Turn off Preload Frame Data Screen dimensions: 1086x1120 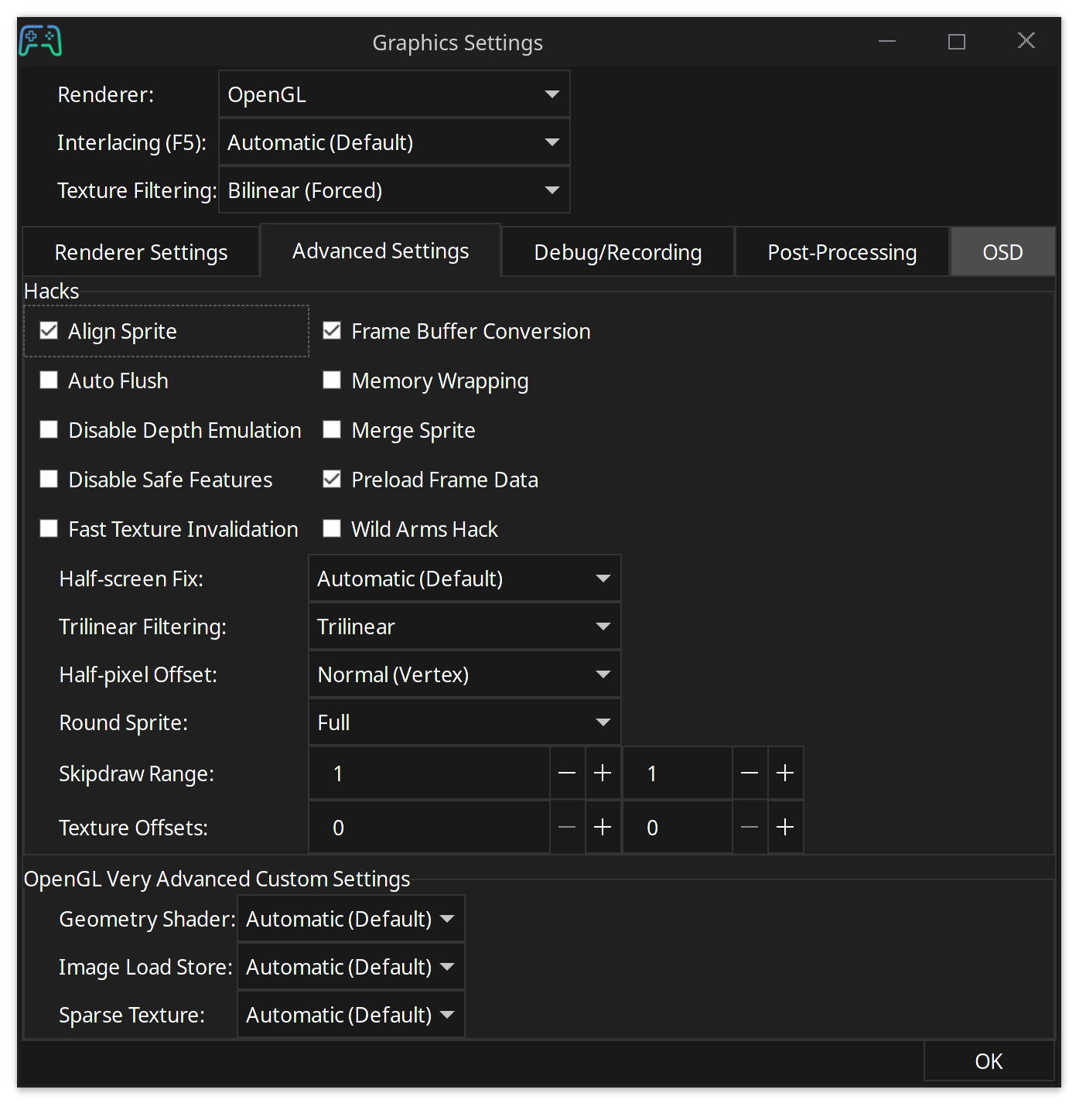(332, 479)
